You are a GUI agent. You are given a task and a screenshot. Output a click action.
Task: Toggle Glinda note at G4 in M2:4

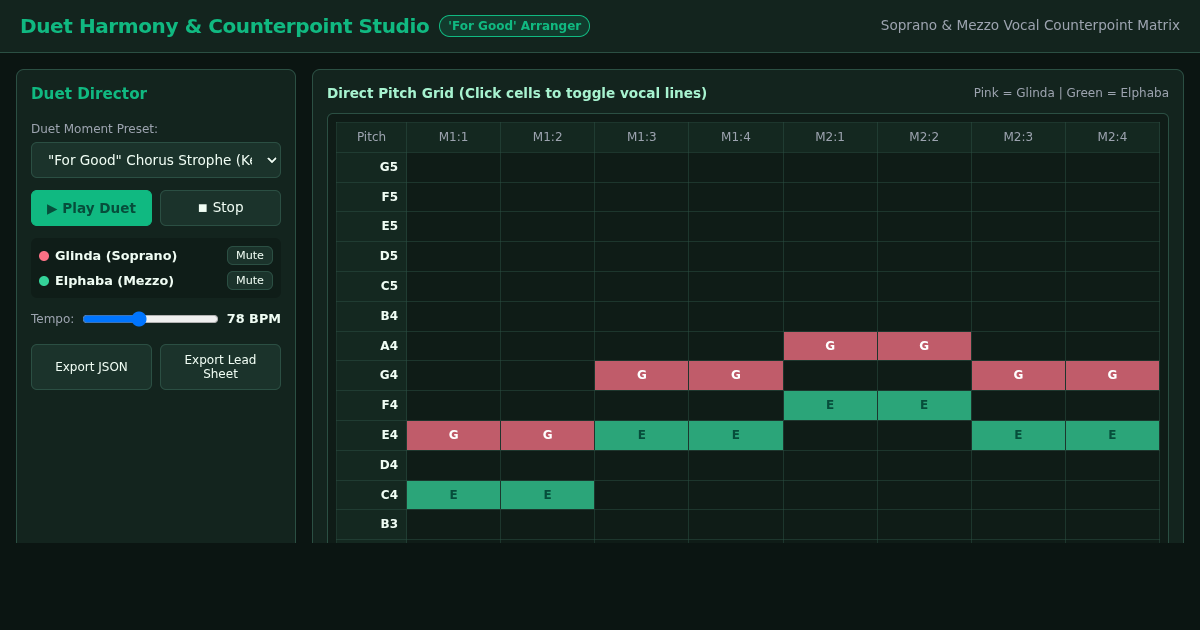[x=1112, y=376]
